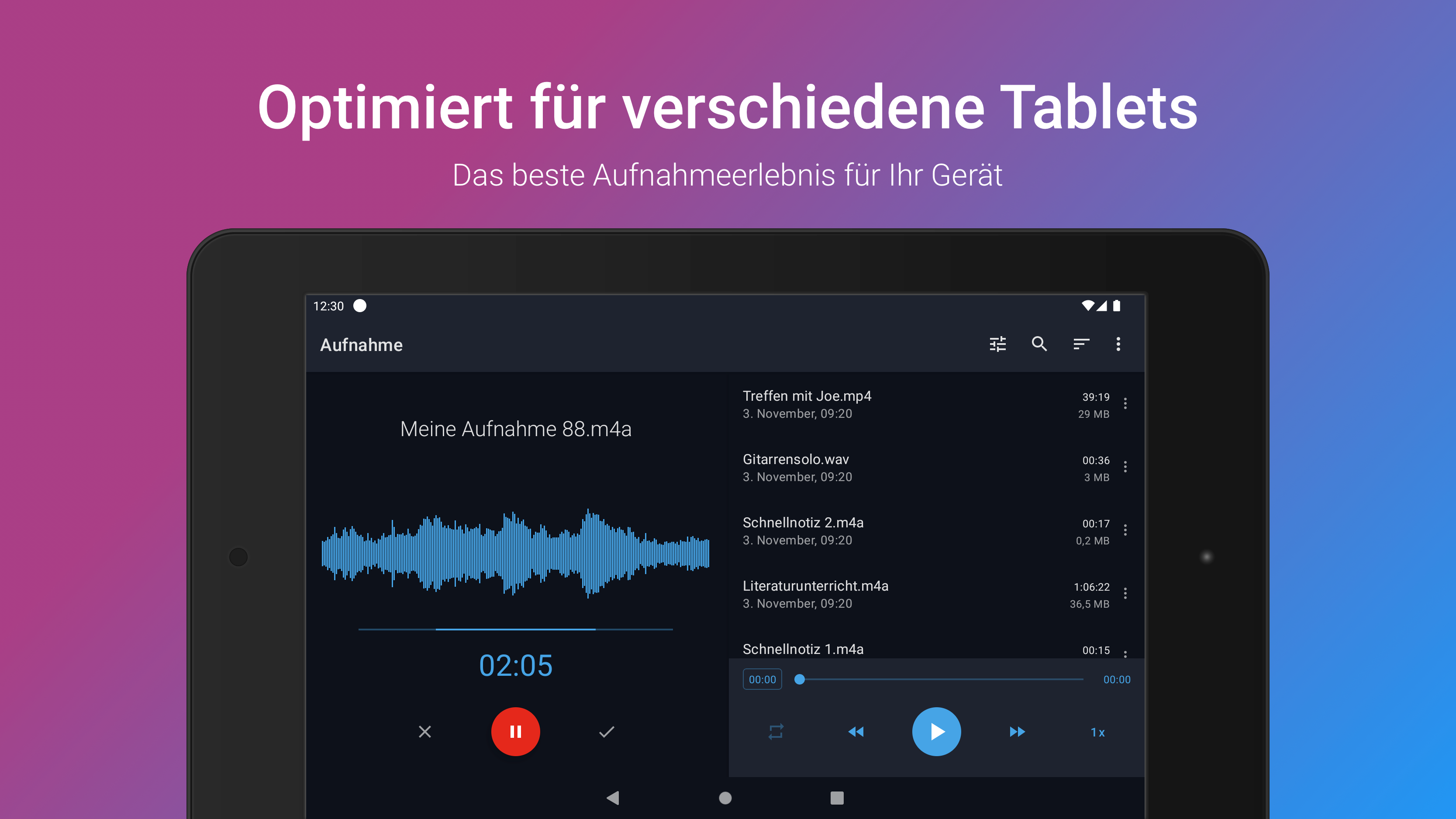Screen dimensions: 1456x819
Task: Open the audio settings sliders icon
Action: tap(997, 344)
